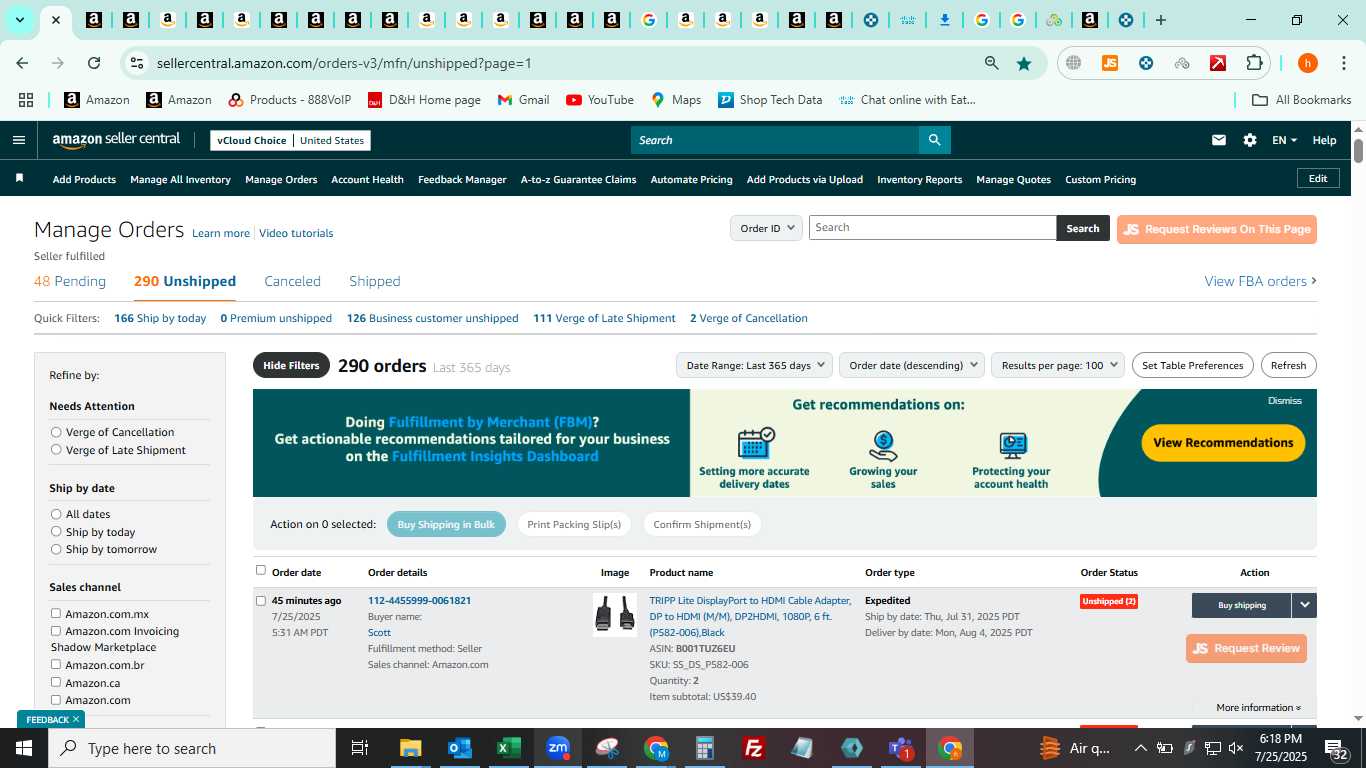This screenshot has width=1366, height=768.
Task: Open Excel from the taskbar
Action: (509, 748)
